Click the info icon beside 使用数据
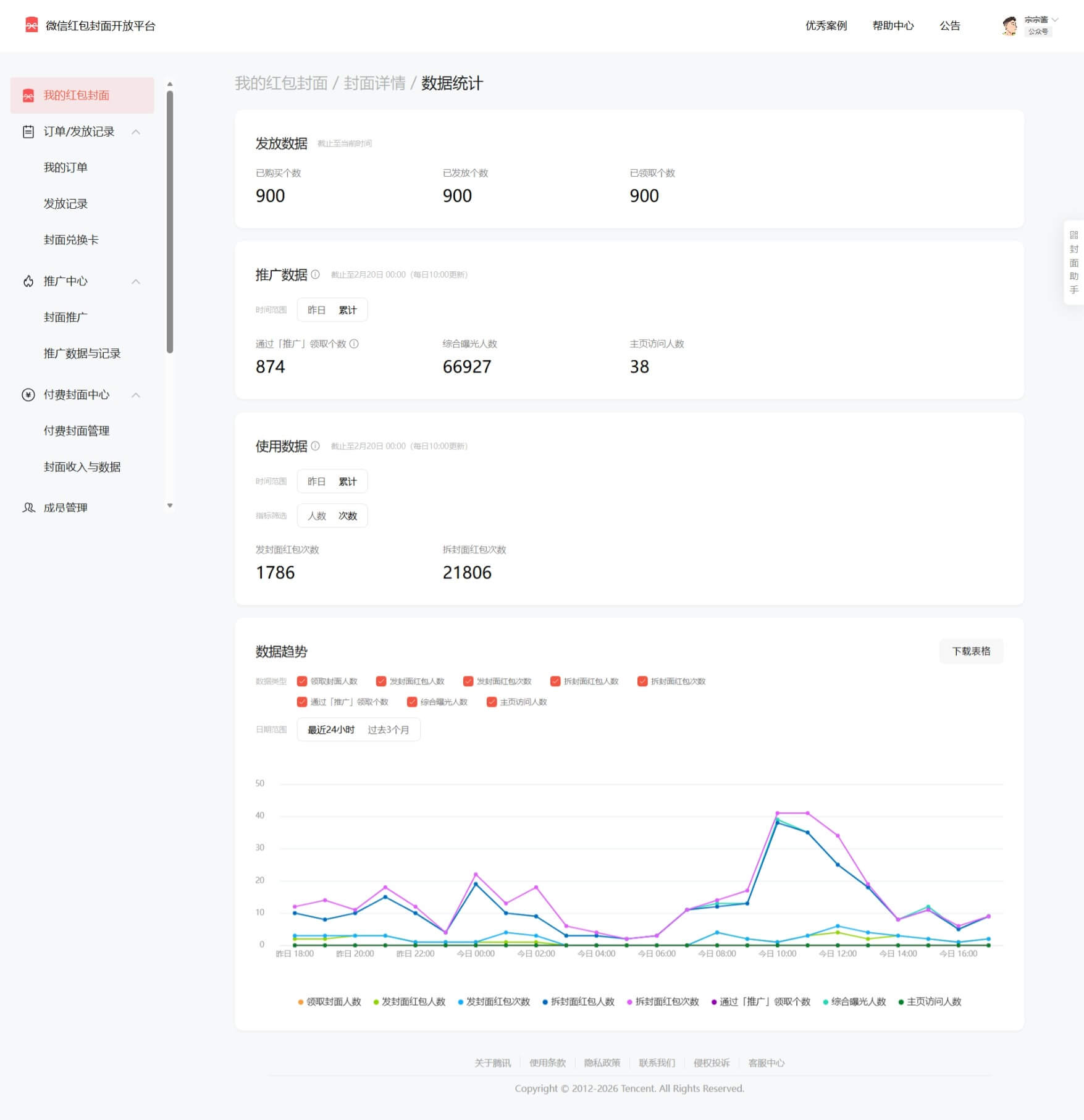The image size is (1084, 1120). [x=316, y=446]
